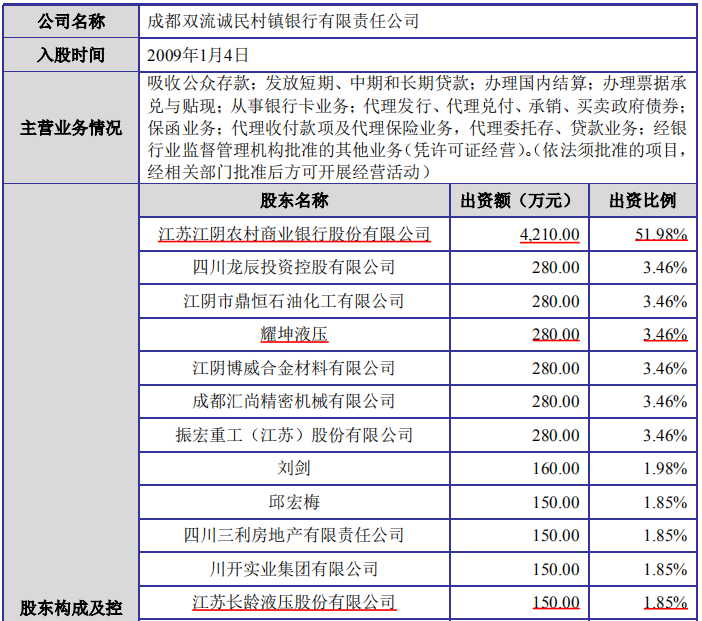Click the amount 4,210.00
Screen dimensions: 702x621
(549, 235)
